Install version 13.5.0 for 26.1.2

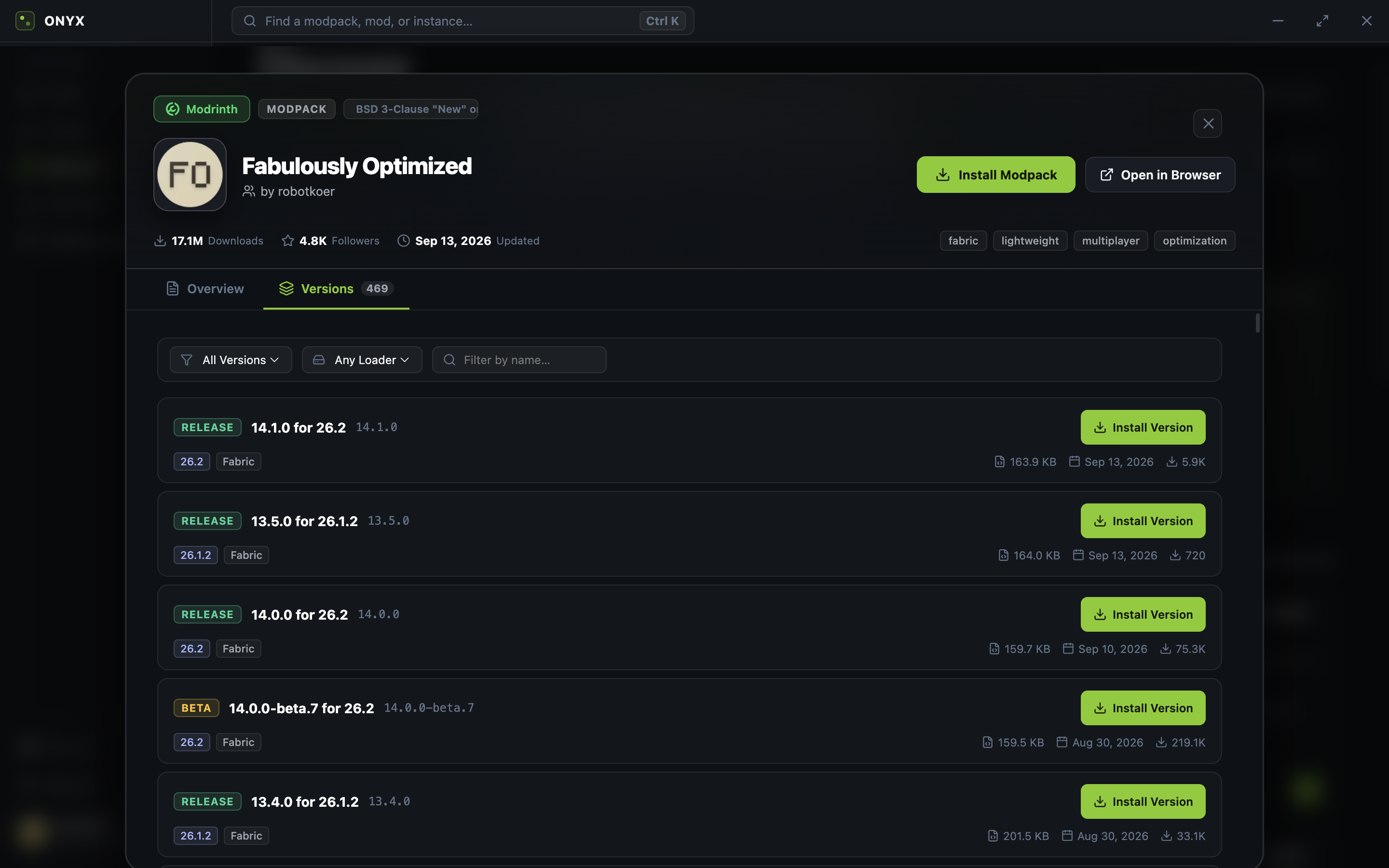tap(1143, 521)
